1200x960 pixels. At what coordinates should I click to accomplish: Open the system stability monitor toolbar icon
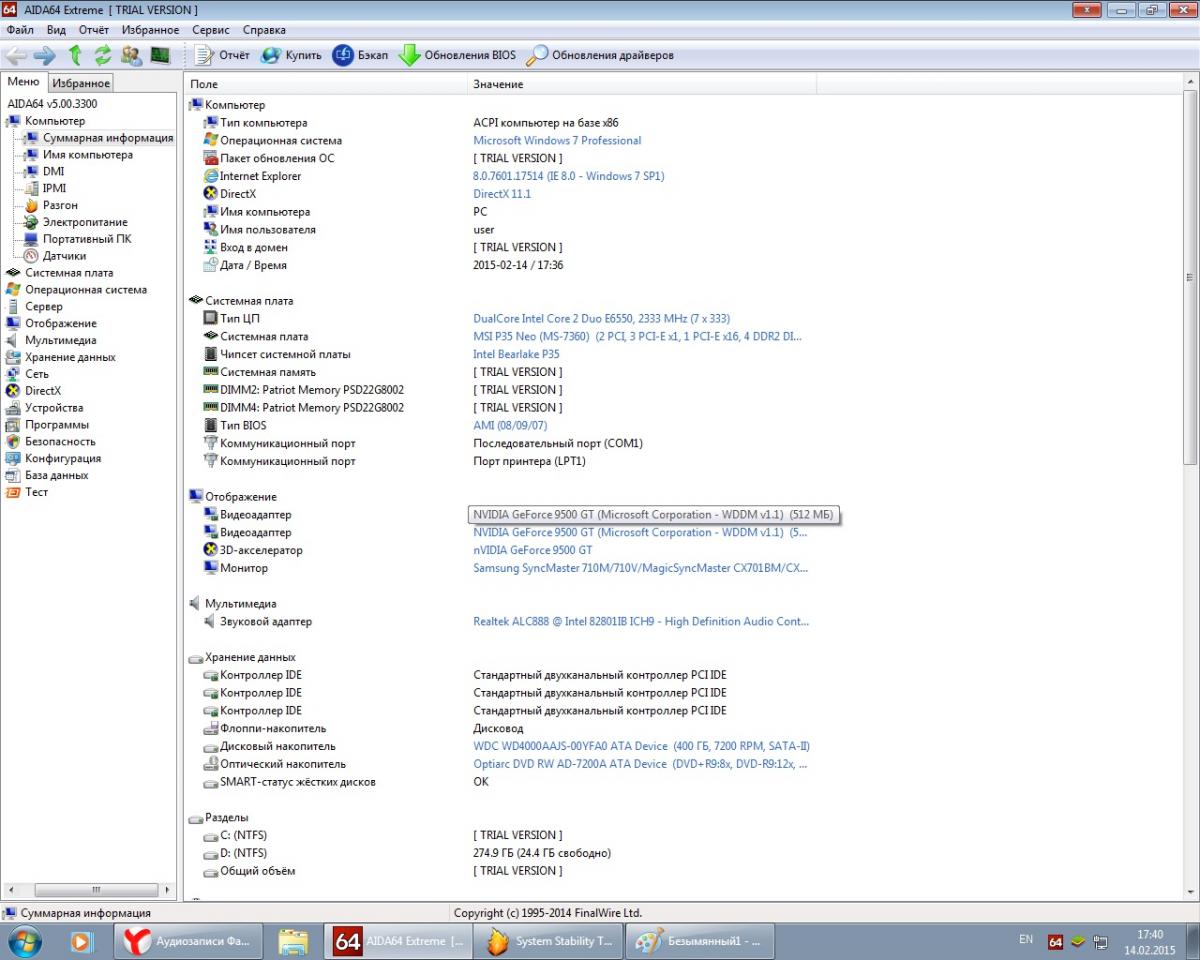(160, 55)
